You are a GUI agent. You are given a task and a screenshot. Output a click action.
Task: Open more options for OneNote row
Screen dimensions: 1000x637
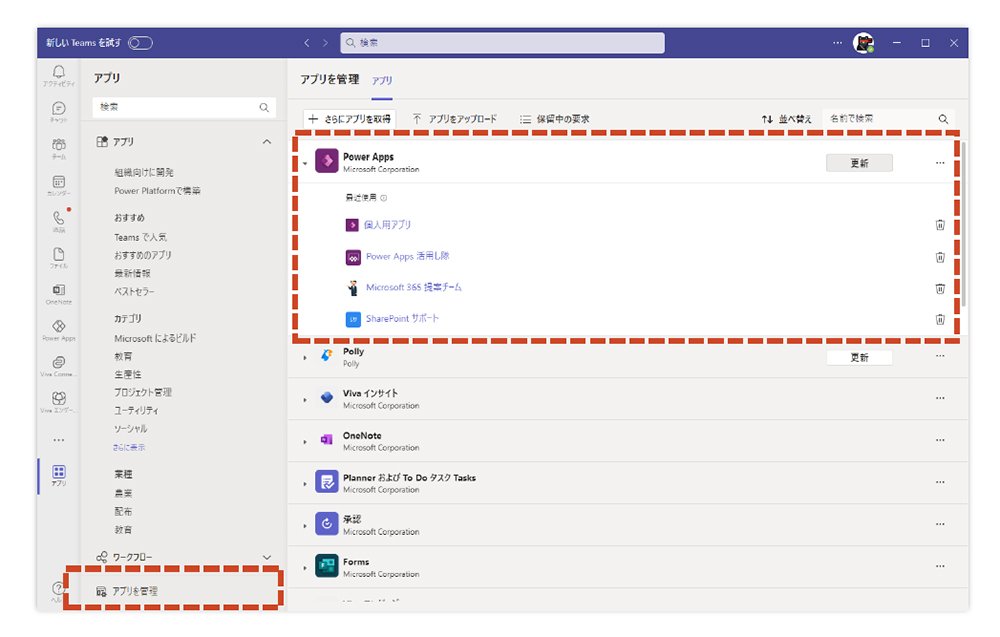[940, 440]
